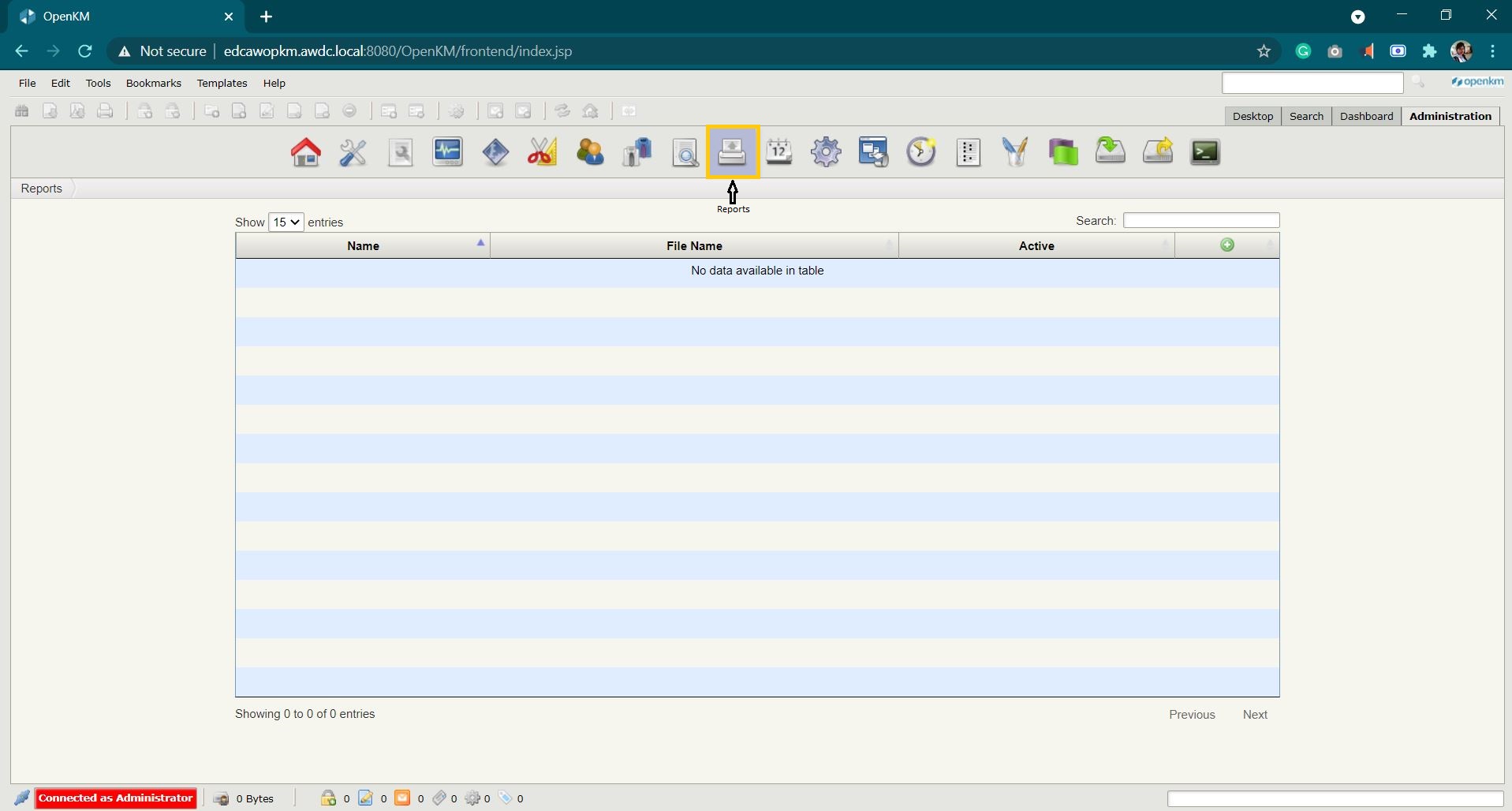Click the green arrow drive import icon
The width and height of the screenshot is (1512, 811).
click(x=1111, y=151)
